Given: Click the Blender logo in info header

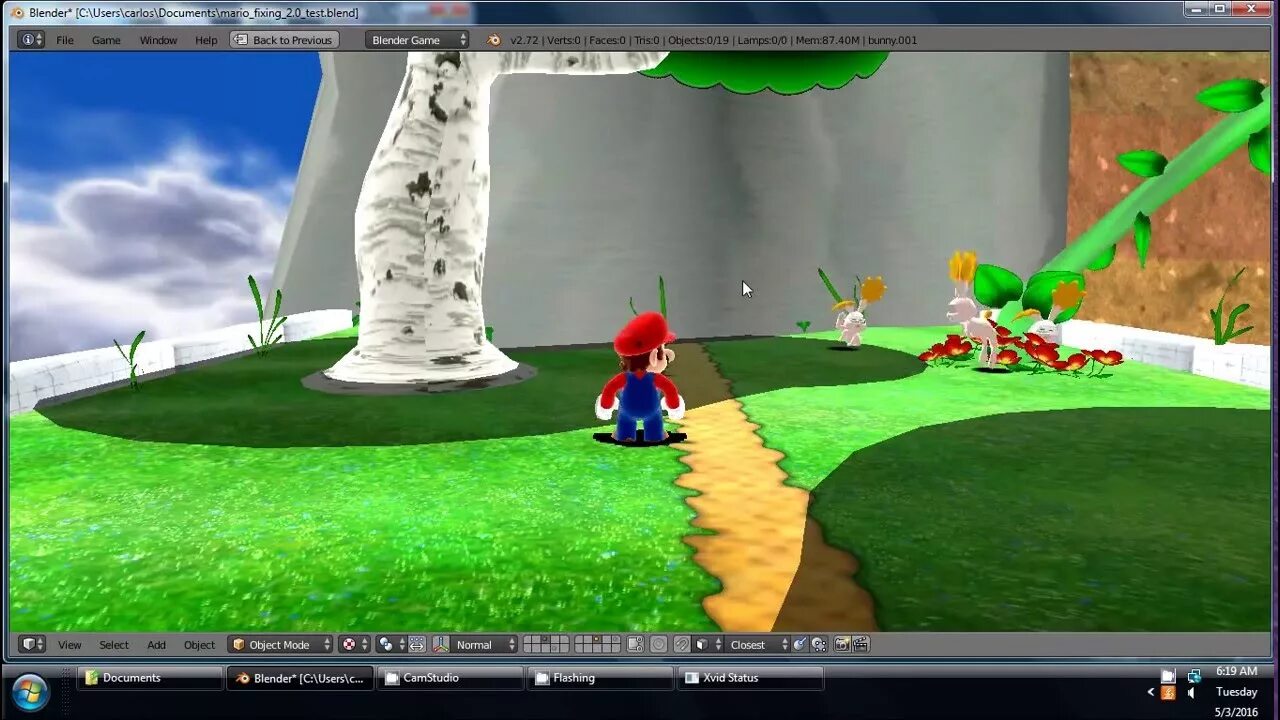Looking at the screenshot, I should click(x=494, y=40).
